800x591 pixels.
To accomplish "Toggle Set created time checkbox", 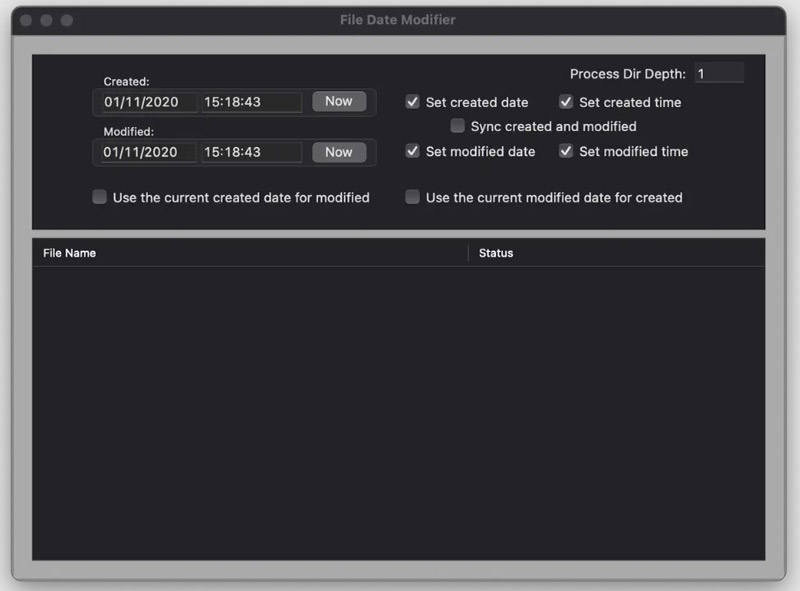I will point(566,102).
